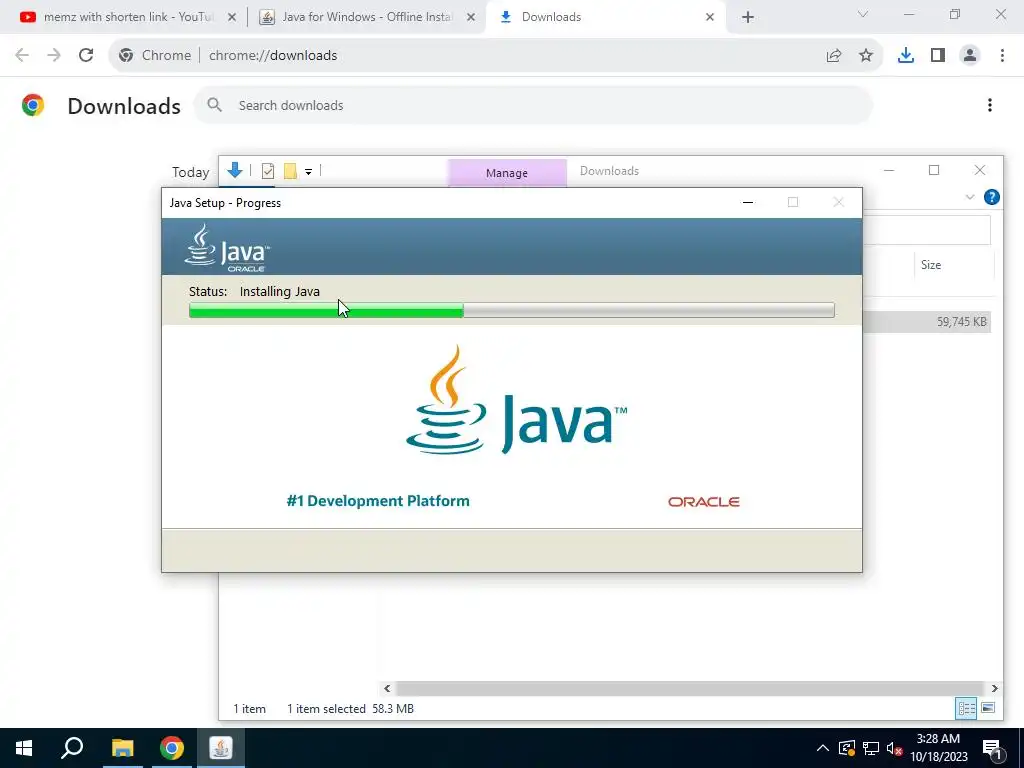
Task: Minimize the Explorer Downloads window
Action: pos(889,170)
